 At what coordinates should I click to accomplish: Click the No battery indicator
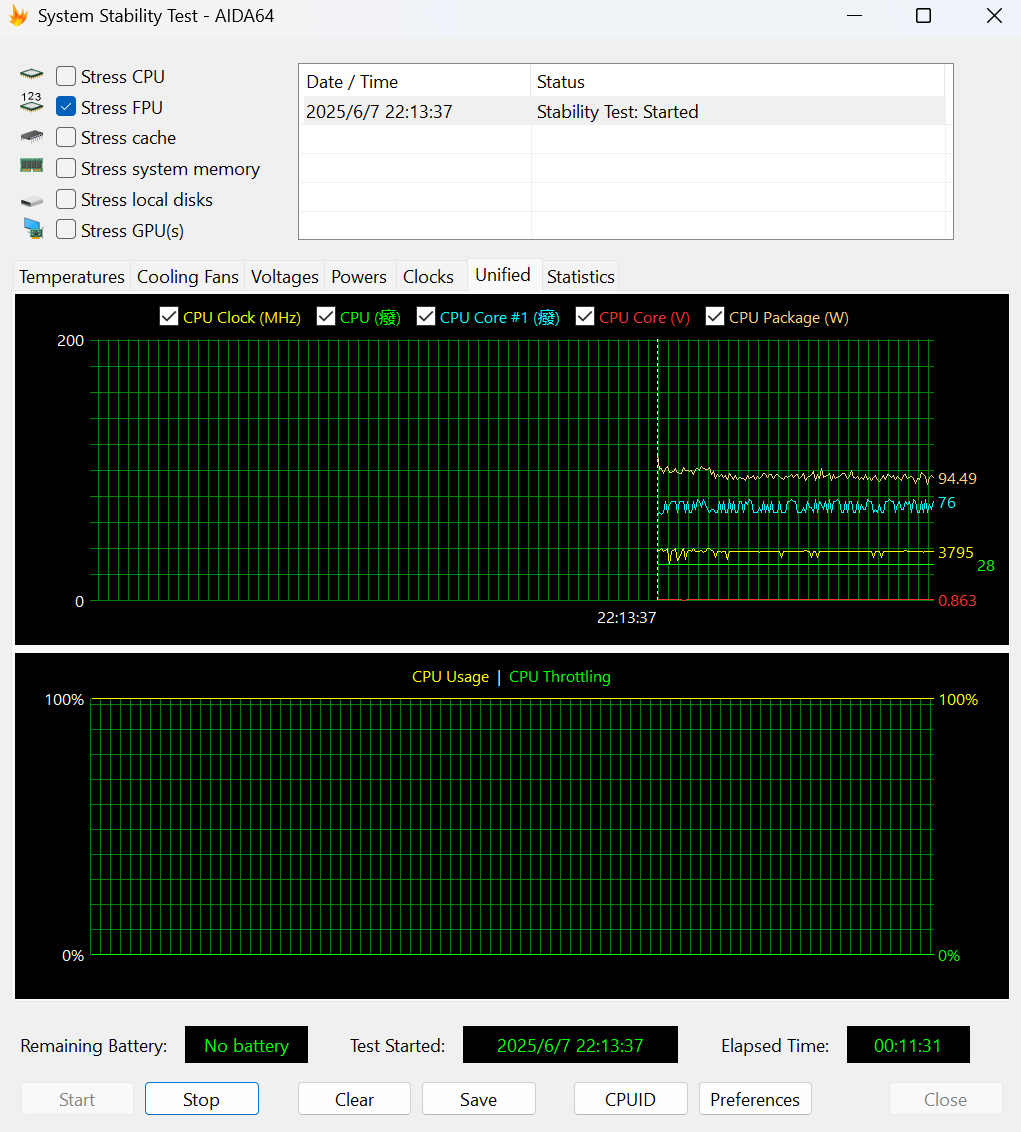point(246,1045)
